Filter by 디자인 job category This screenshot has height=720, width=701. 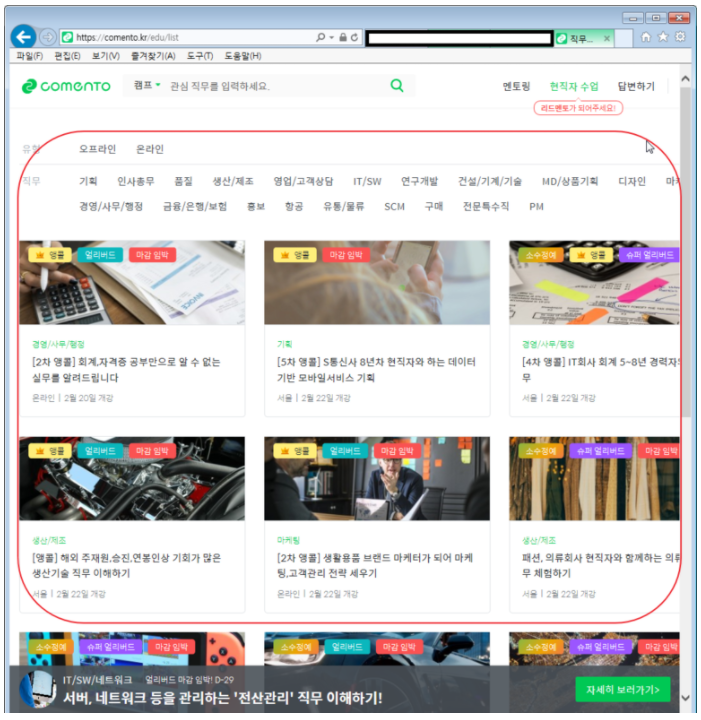click(x=632, y=181)
